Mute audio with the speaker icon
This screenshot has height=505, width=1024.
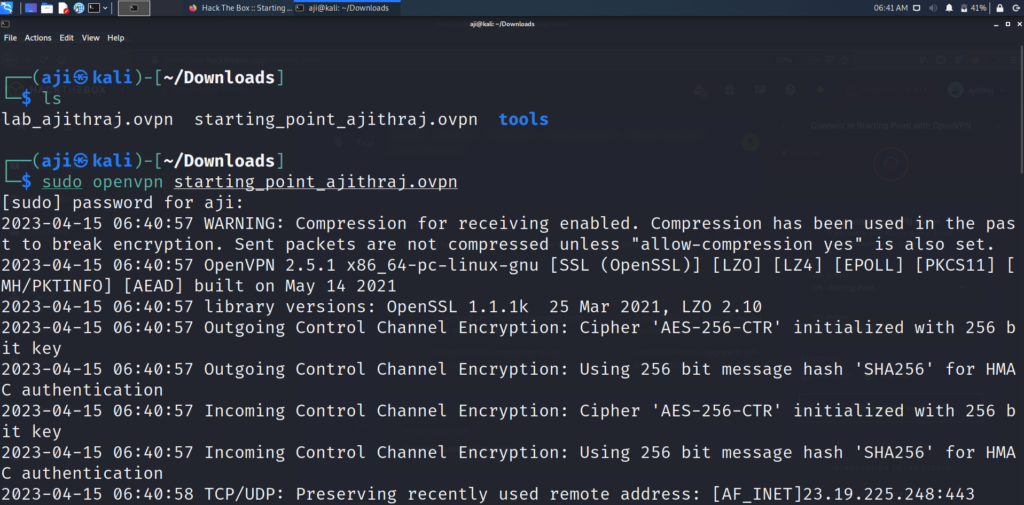coord(933,8)
